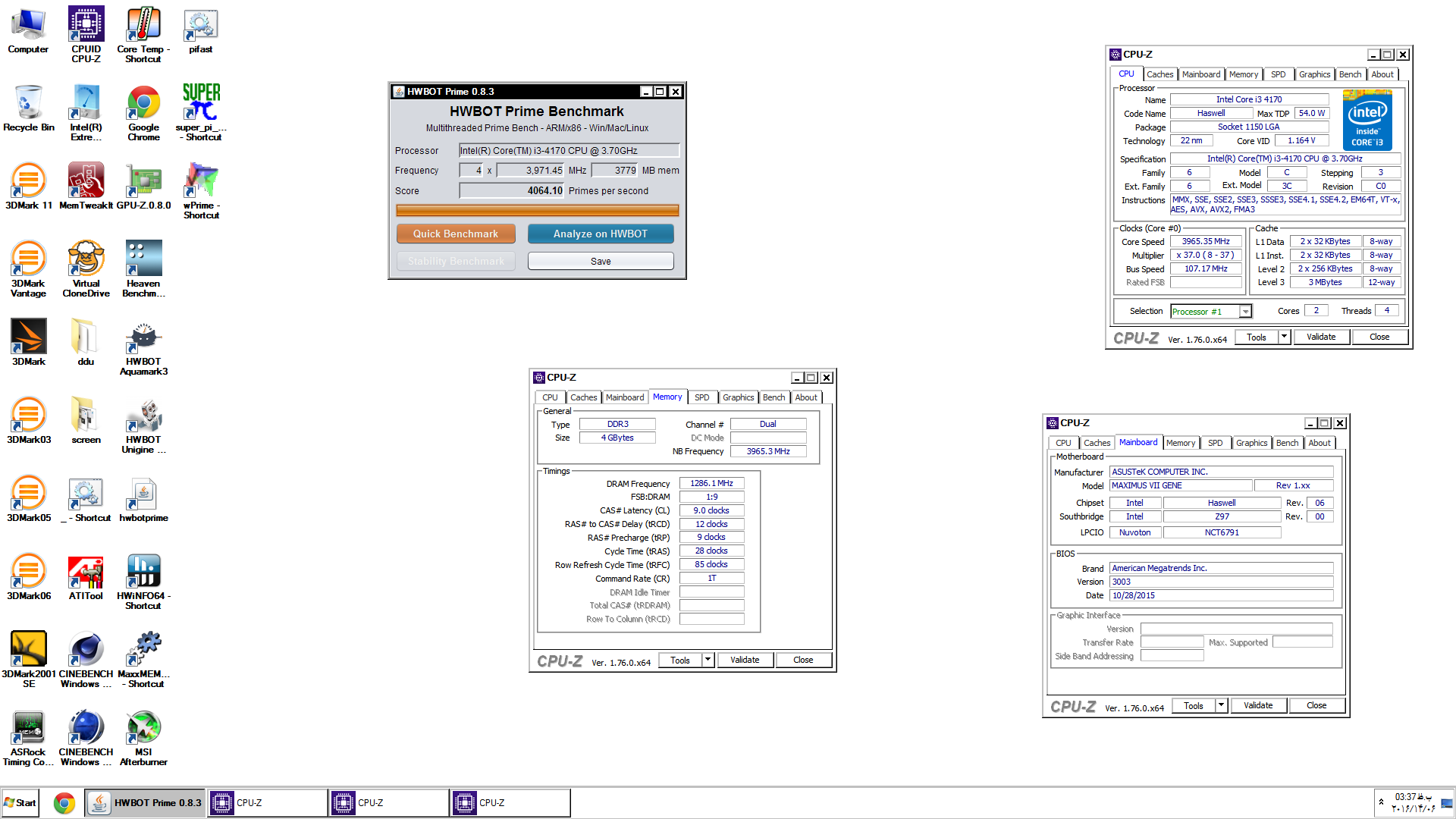Click Intel Core i3 logo image
This screenshot has height=819, width=1456.
click(x=1367, y=120)
